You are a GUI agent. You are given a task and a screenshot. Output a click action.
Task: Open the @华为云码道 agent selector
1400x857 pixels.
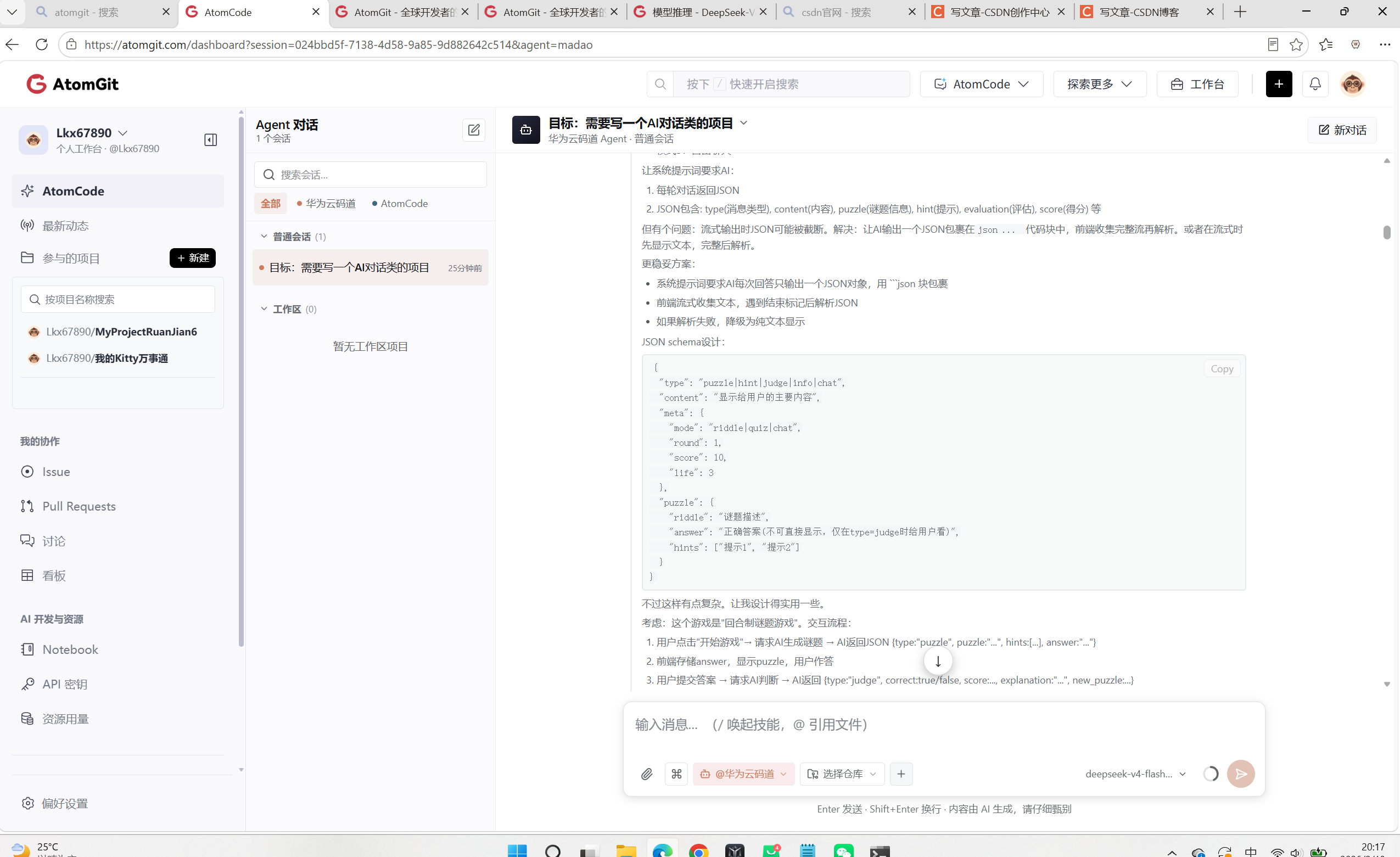tap(743, 774)
